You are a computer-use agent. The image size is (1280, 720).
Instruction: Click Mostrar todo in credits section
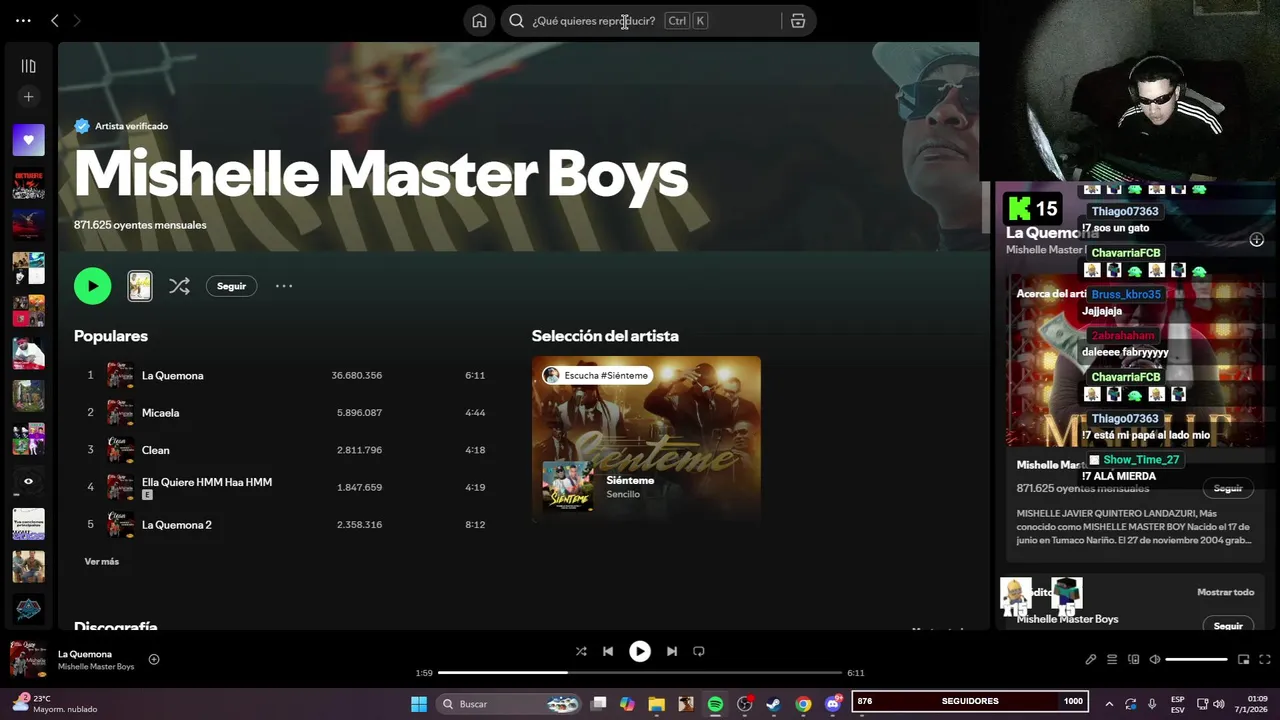[x=1225, y=592]
